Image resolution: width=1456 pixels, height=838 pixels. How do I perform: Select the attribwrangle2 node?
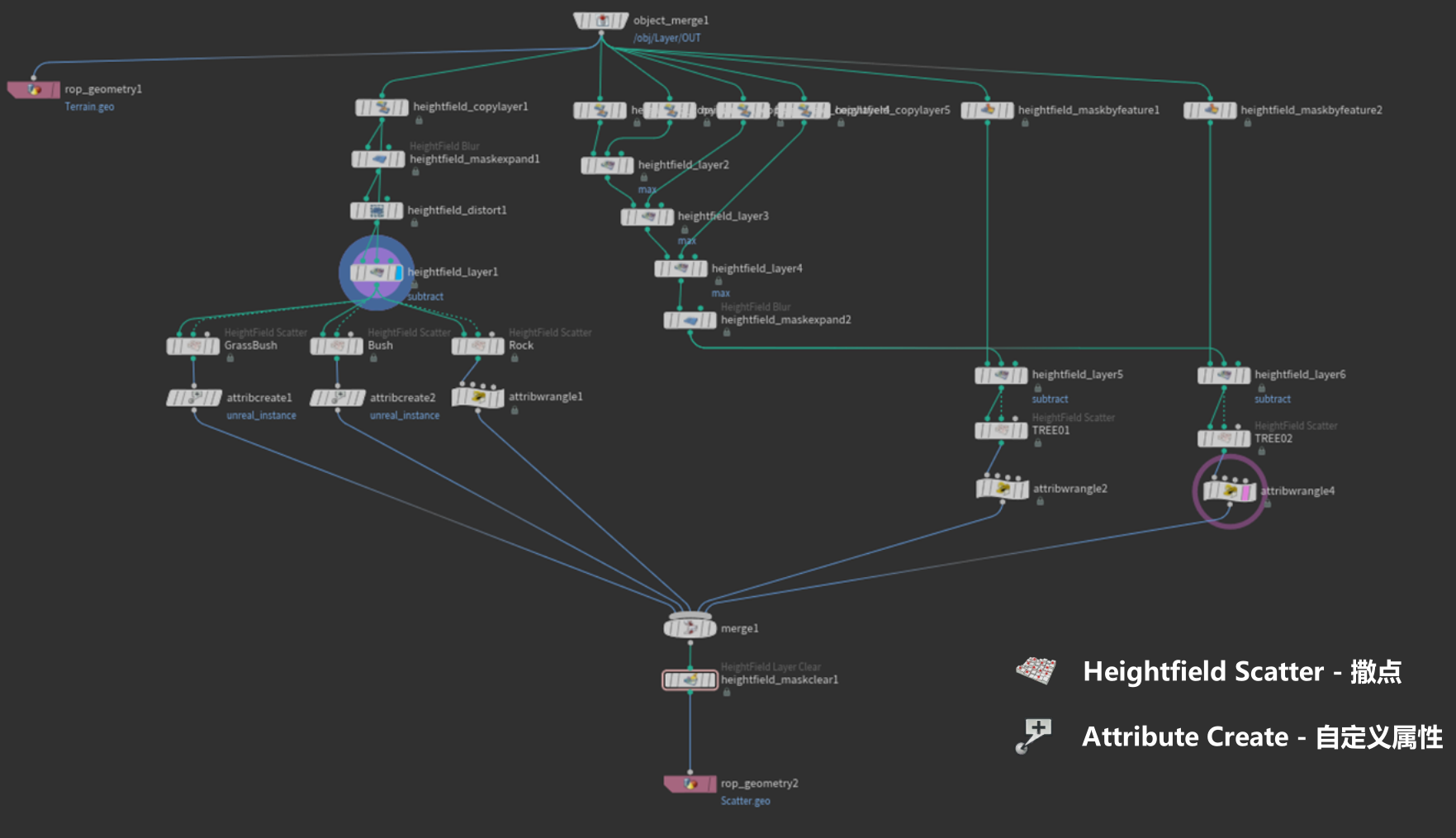1003,489
